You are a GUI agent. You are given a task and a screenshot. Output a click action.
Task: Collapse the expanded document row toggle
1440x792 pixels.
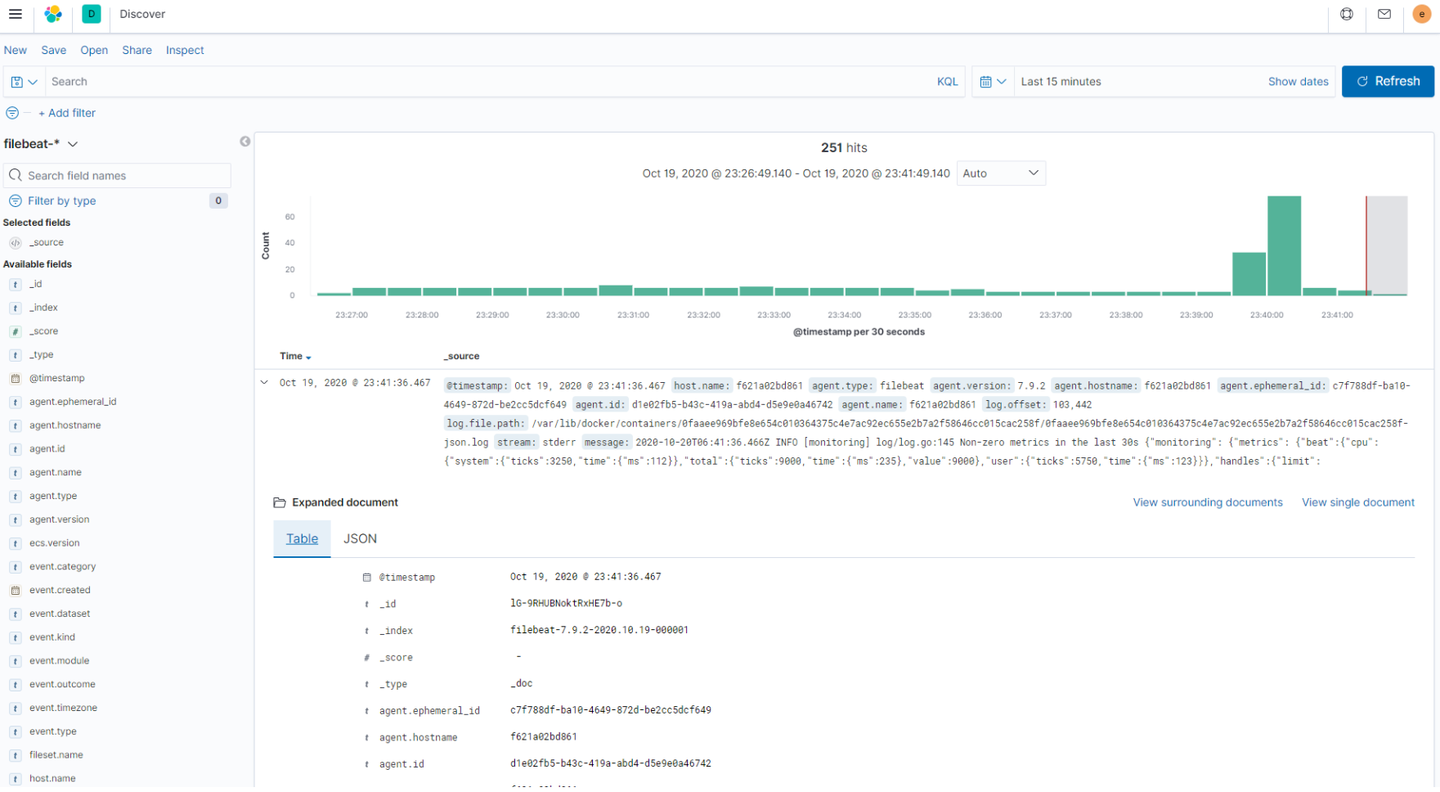[x=264, y=383]
